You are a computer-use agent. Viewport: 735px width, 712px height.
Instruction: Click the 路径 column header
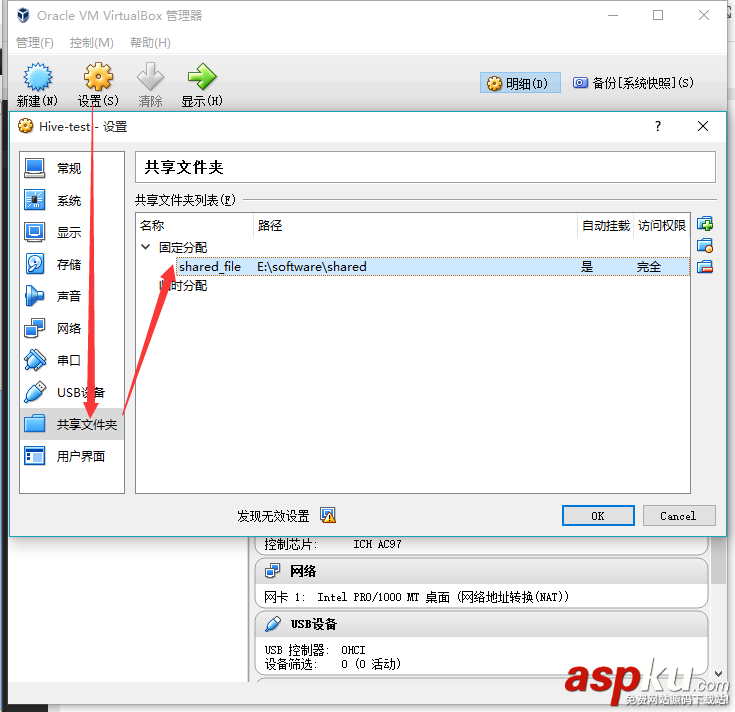click(415, 225)
